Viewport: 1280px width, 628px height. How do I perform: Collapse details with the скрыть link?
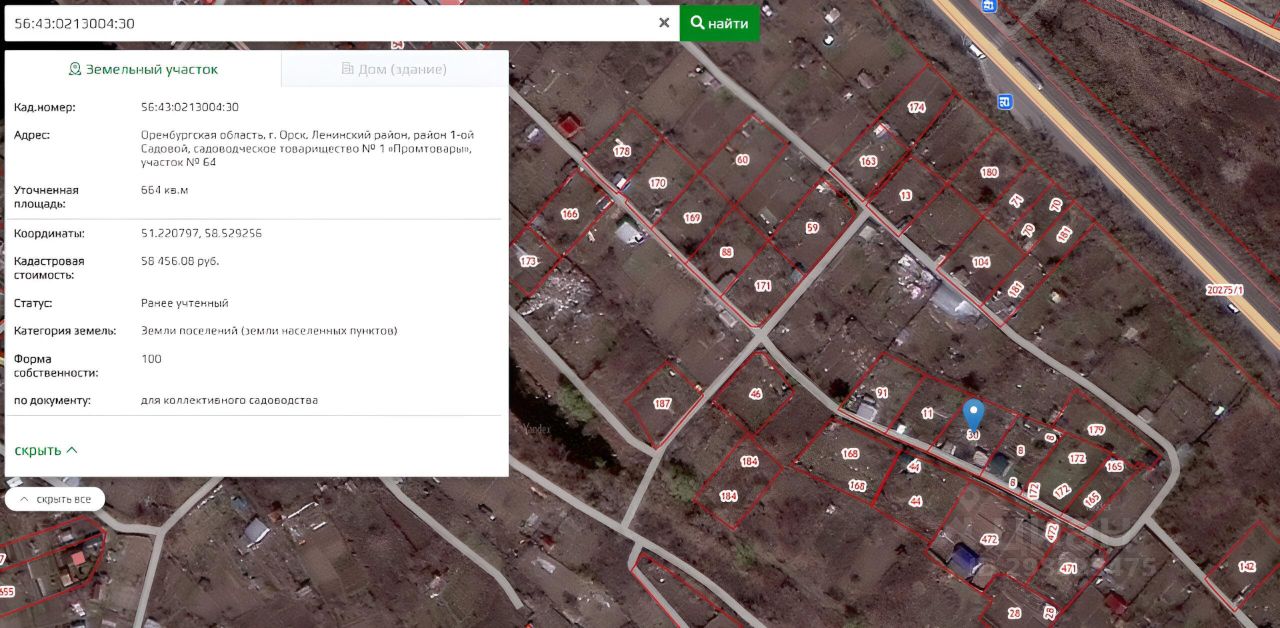coord(46,450)
